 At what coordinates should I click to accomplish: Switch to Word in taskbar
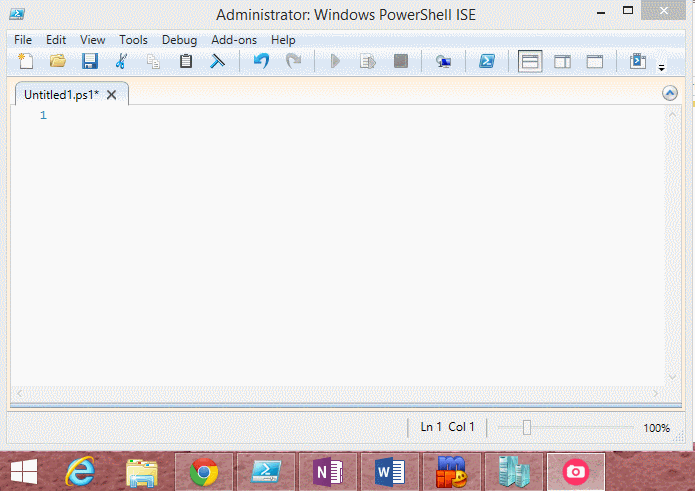tap(390, 472)
